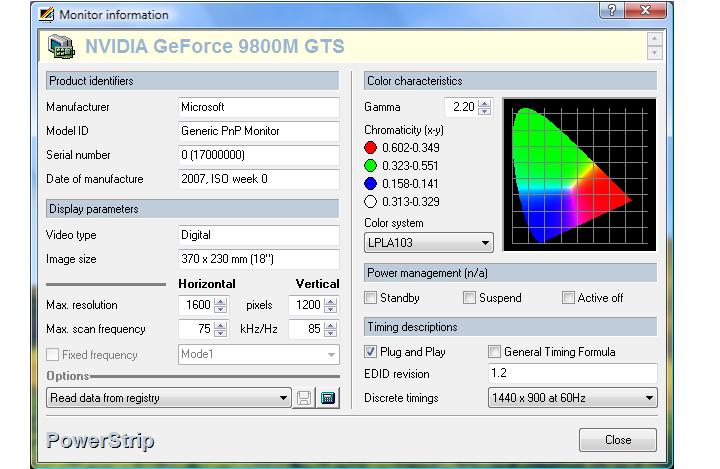The height and width of the screenshot is (469, 720).
Task: Click the NVIDIA GeForce 9800M GTS heading
Action: [214, 46]
